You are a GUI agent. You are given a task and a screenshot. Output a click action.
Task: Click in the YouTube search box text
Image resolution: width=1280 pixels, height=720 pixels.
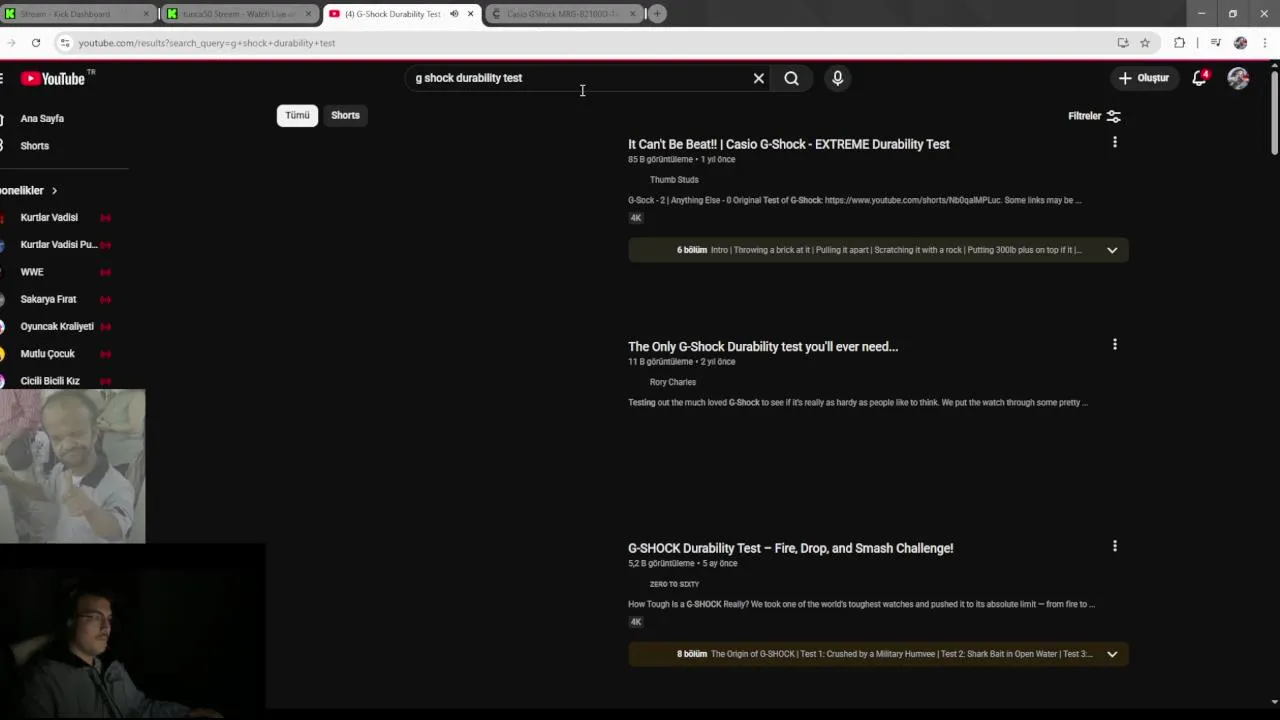point(469,78)
